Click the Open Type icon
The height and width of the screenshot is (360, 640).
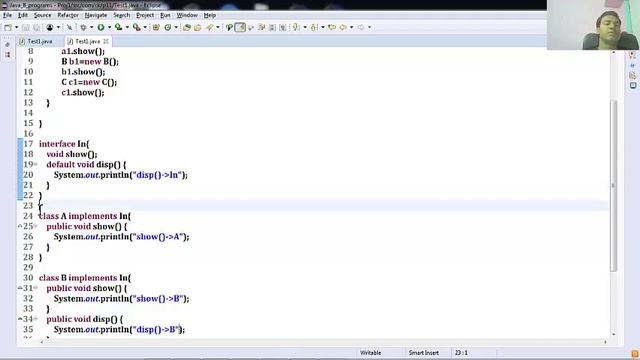coord(187,27)
